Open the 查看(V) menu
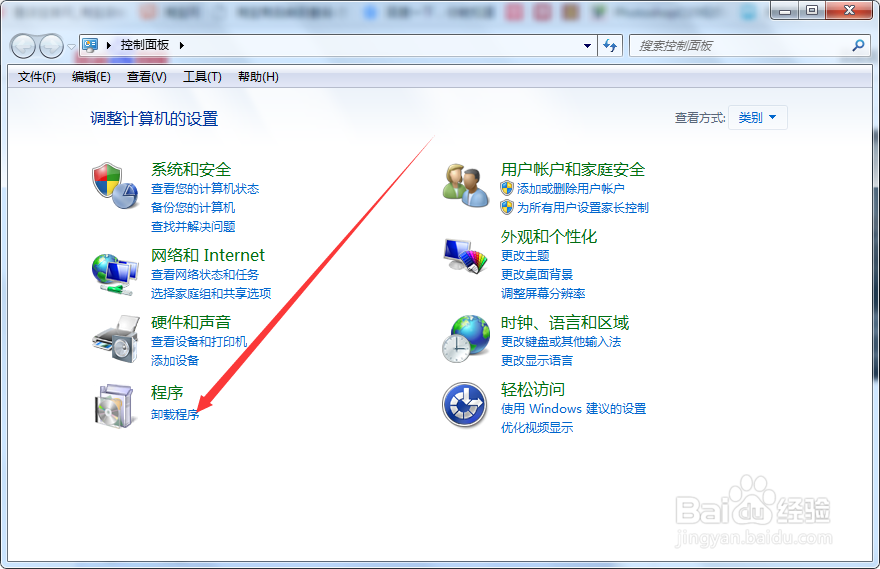The height and width of the screenshot is (569, 880). pyautogui.click(x=146, y=77)
